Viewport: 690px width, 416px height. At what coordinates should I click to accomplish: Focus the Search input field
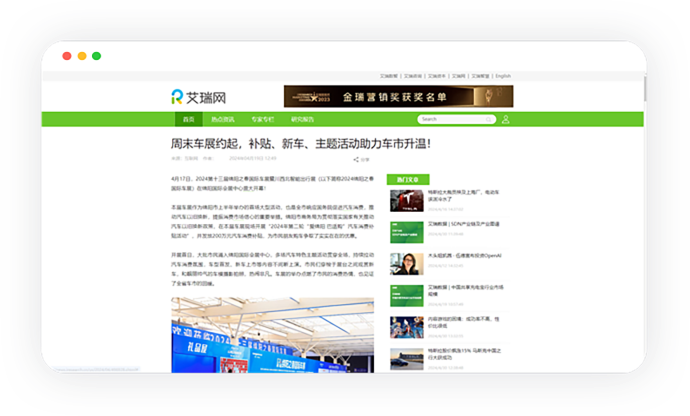tap(456, 119)
